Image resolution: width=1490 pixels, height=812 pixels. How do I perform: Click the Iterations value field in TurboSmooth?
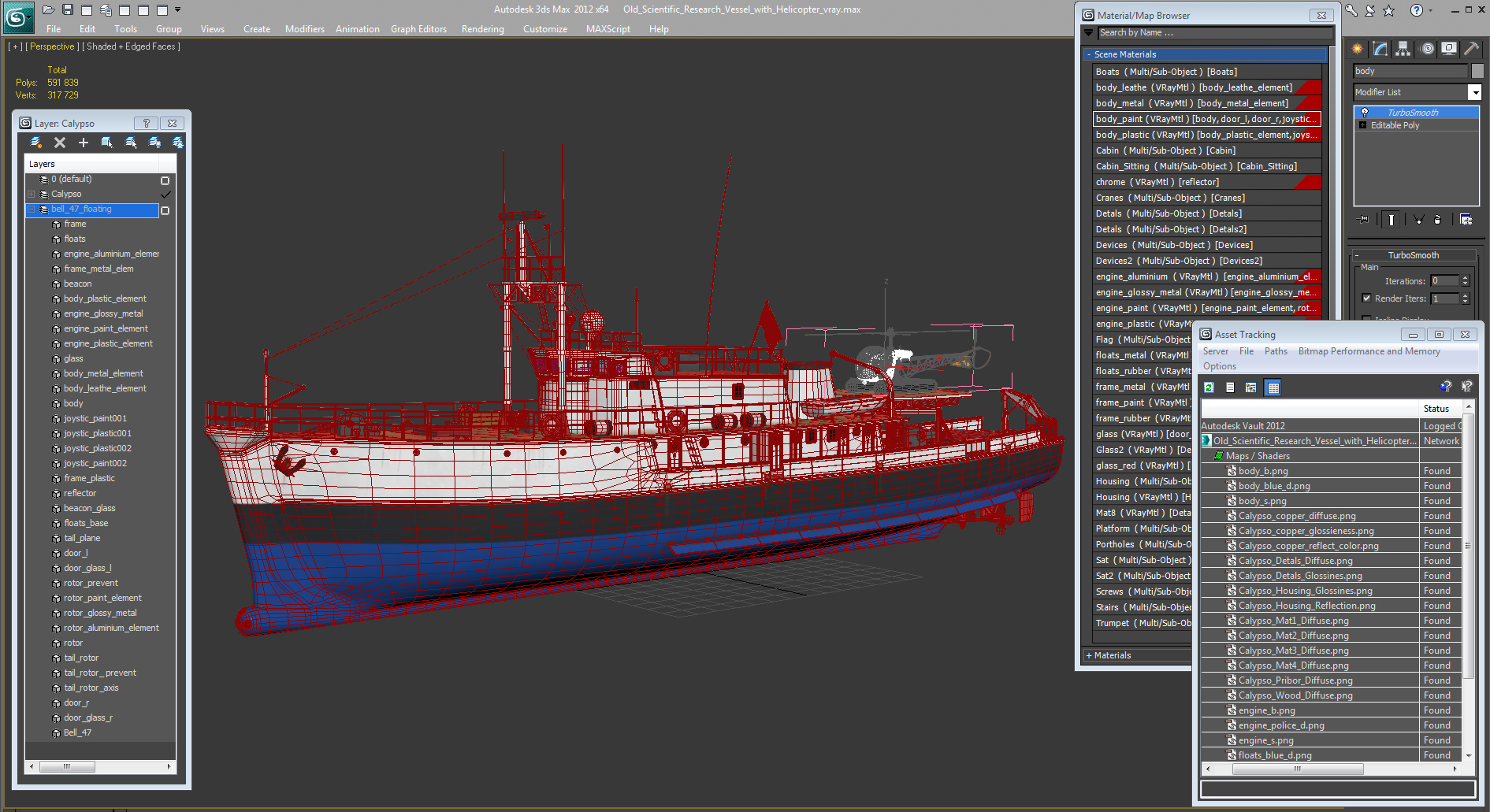pyautogui.click(x=1444, y=281)
